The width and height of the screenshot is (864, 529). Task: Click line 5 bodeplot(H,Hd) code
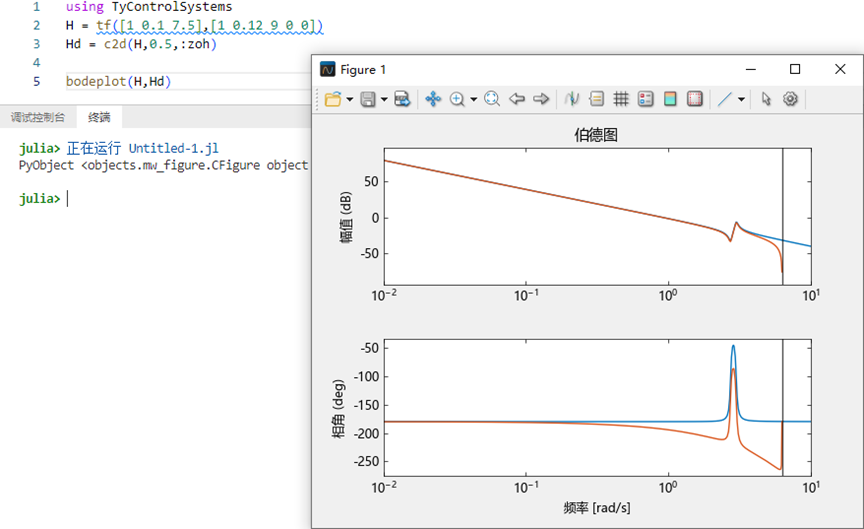[118, 82]
